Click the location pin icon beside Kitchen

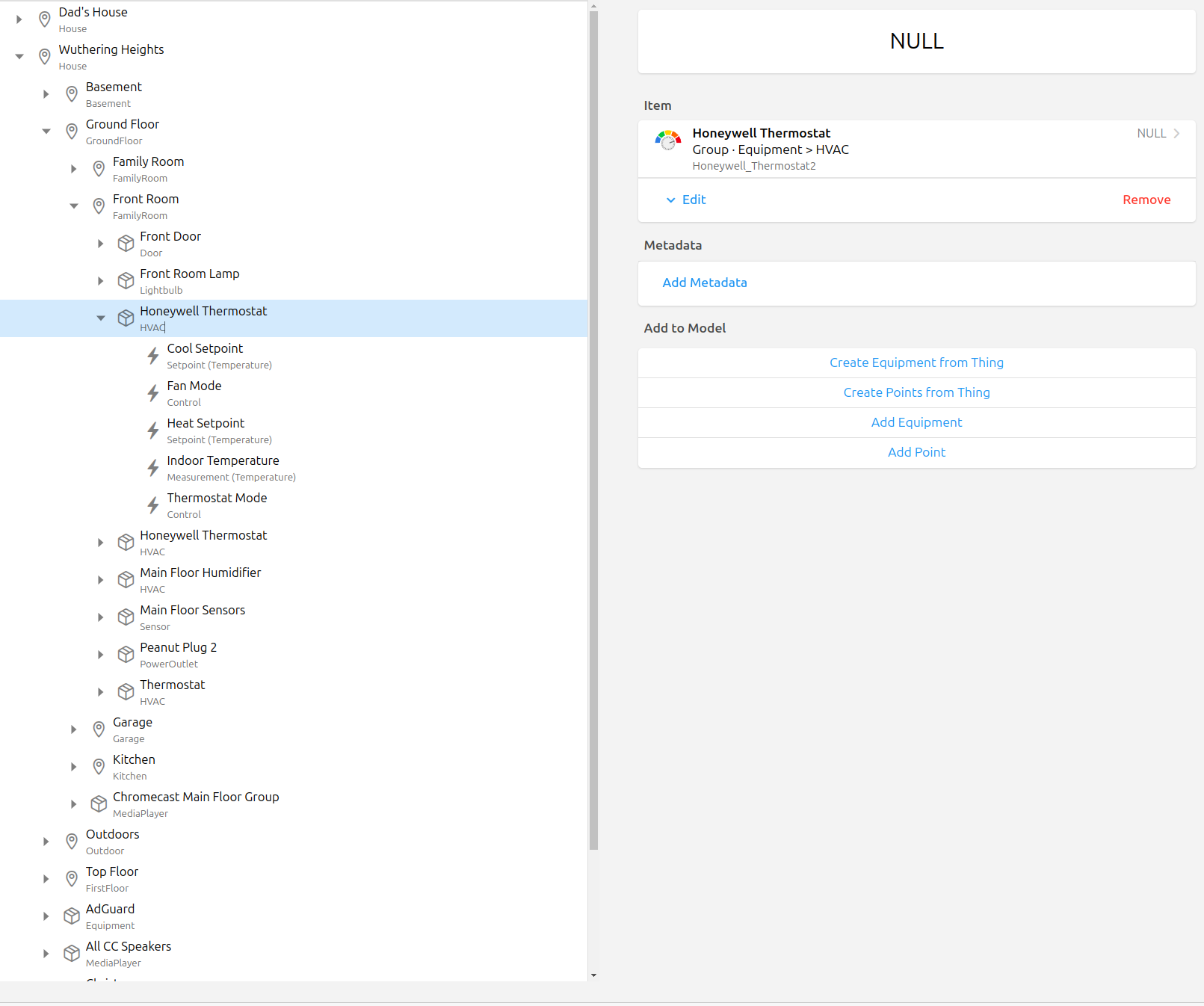click(x=99, y=767)
